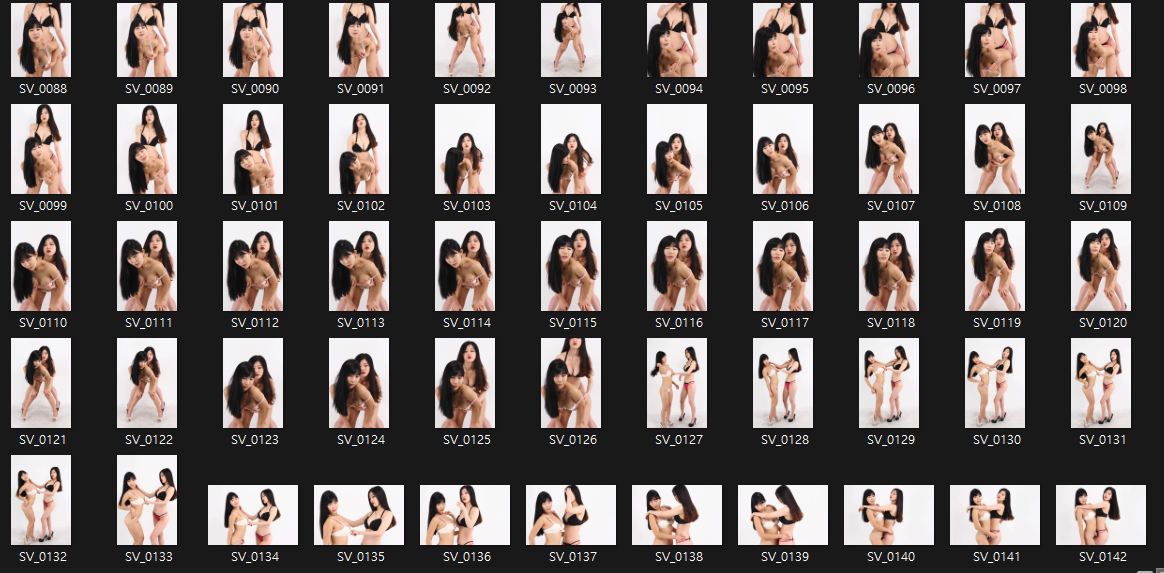Pick the SV_0131 image file

pos(1101,384)
